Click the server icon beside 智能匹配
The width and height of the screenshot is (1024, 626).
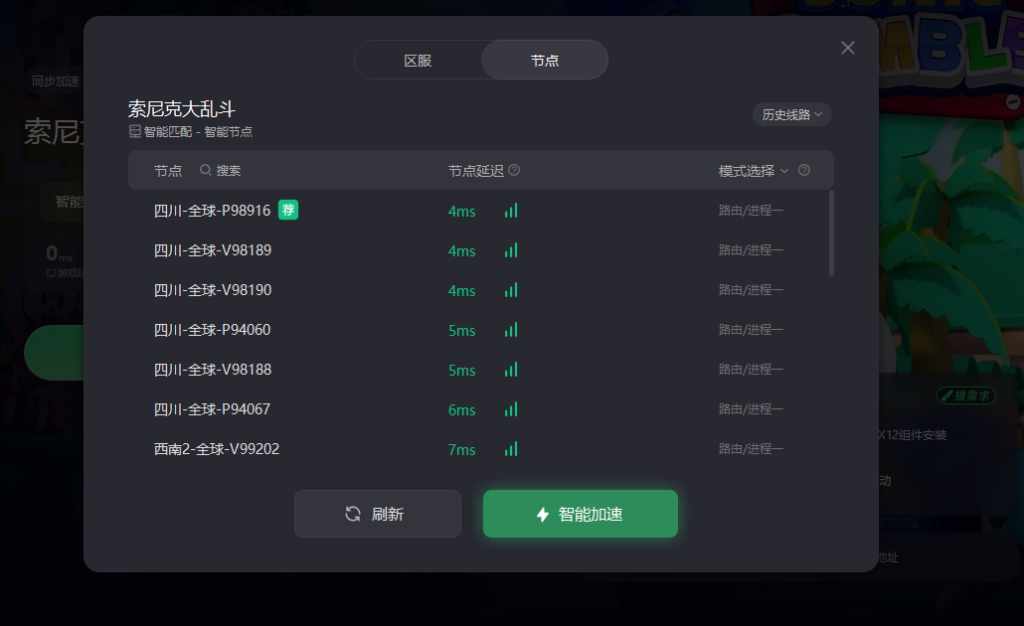point(135,131)
